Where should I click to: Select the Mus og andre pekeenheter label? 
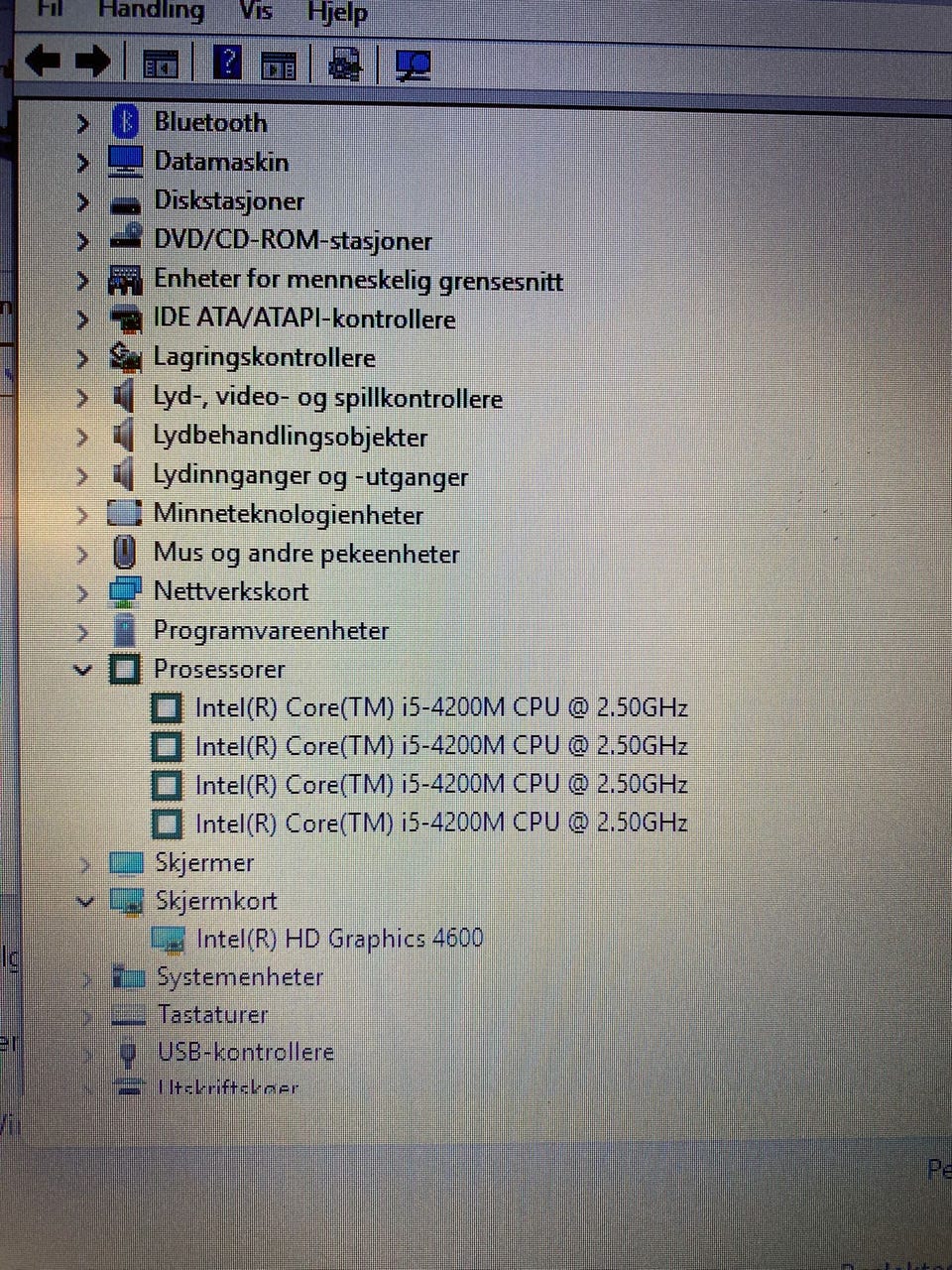(x=306, y=554)
